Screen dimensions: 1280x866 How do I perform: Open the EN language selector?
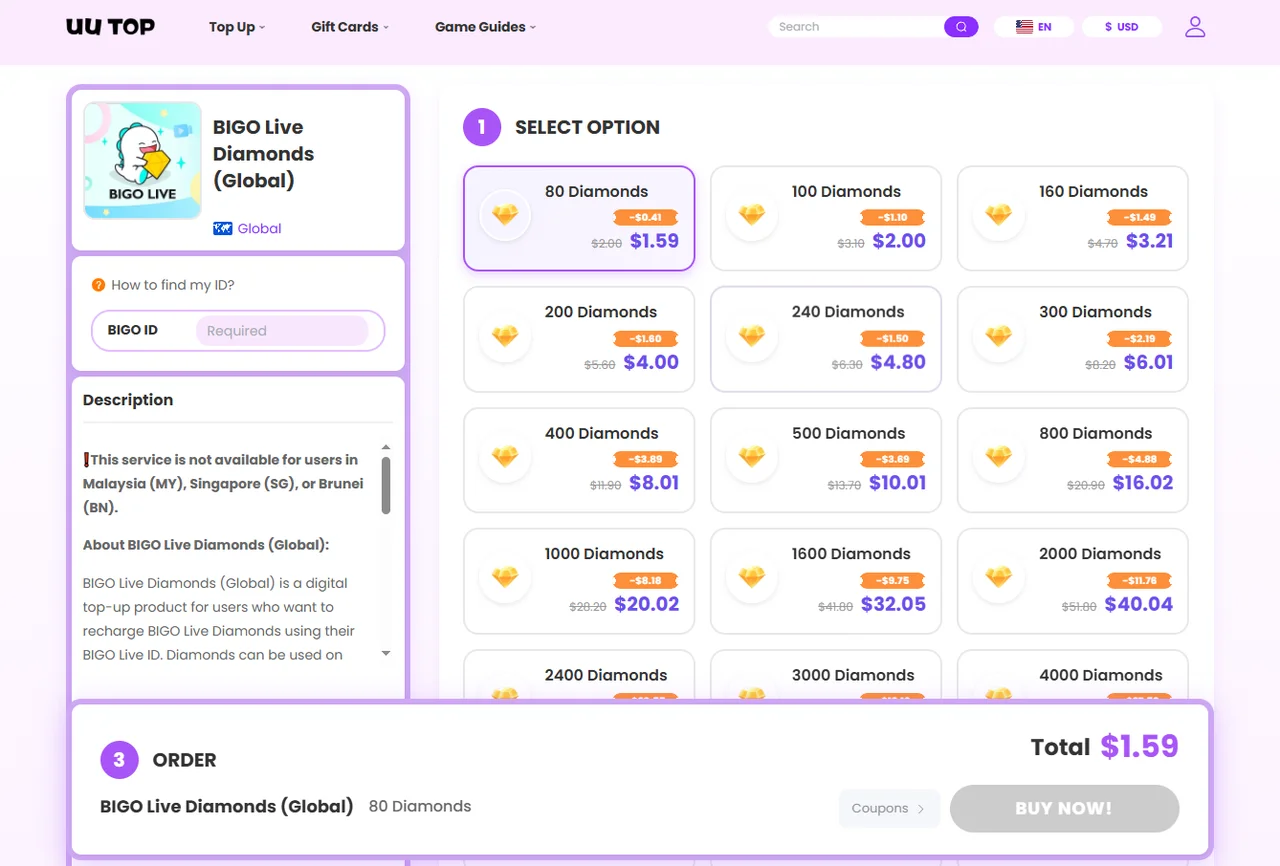pos(1034,27)
